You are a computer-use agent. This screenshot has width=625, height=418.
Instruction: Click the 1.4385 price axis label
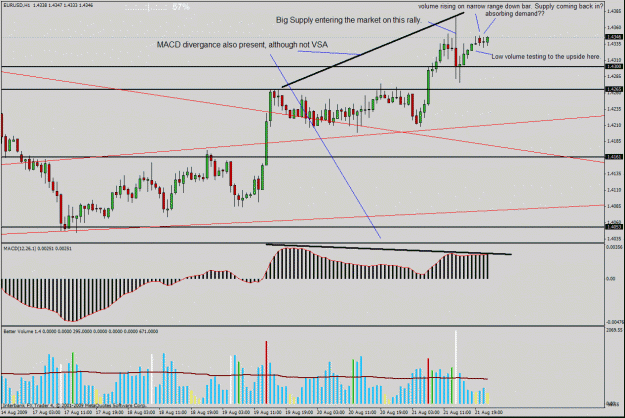[x=614, y=11]
